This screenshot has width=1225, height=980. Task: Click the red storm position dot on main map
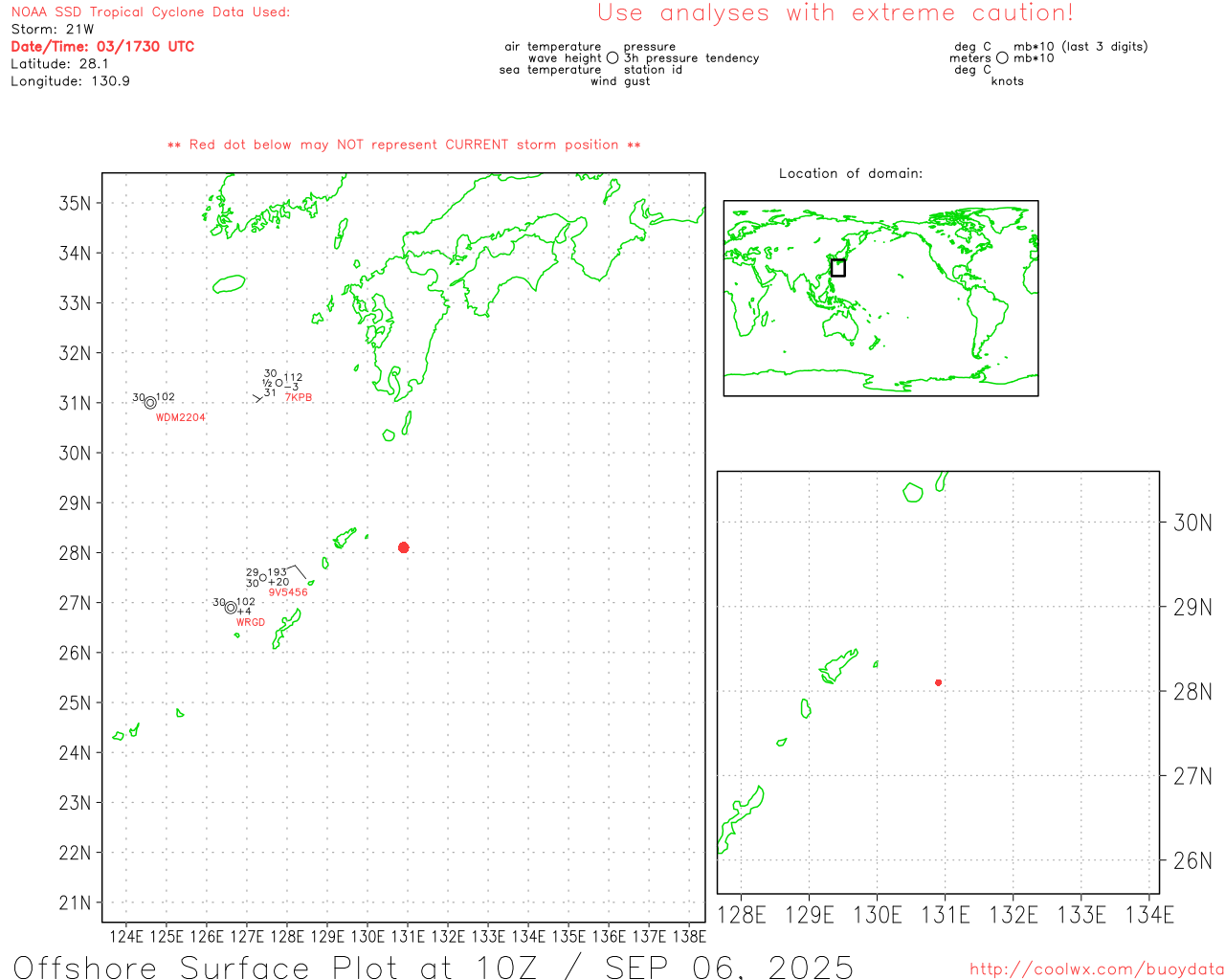(x=403, y=547)
